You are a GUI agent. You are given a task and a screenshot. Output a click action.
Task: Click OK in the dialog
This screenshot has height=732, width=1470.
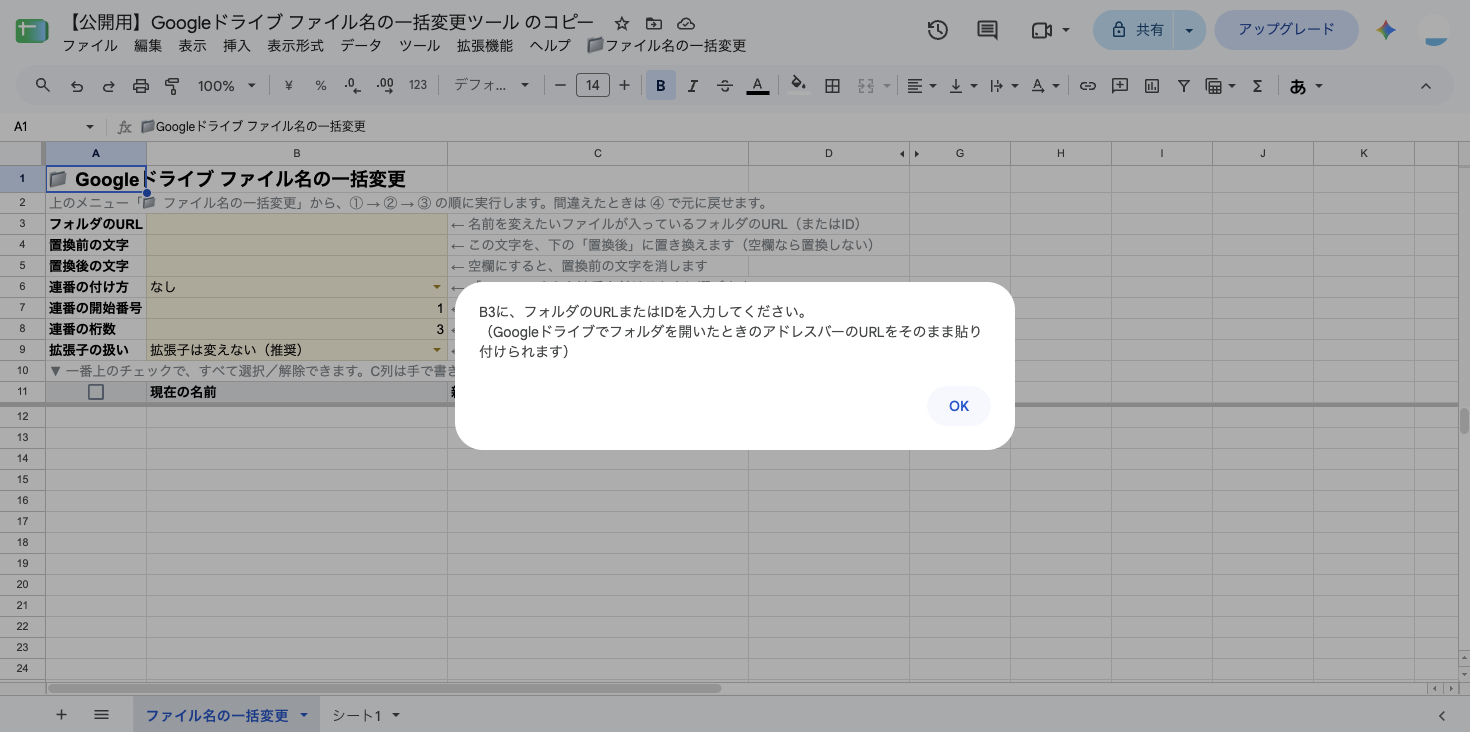click(x=959, y=406)
